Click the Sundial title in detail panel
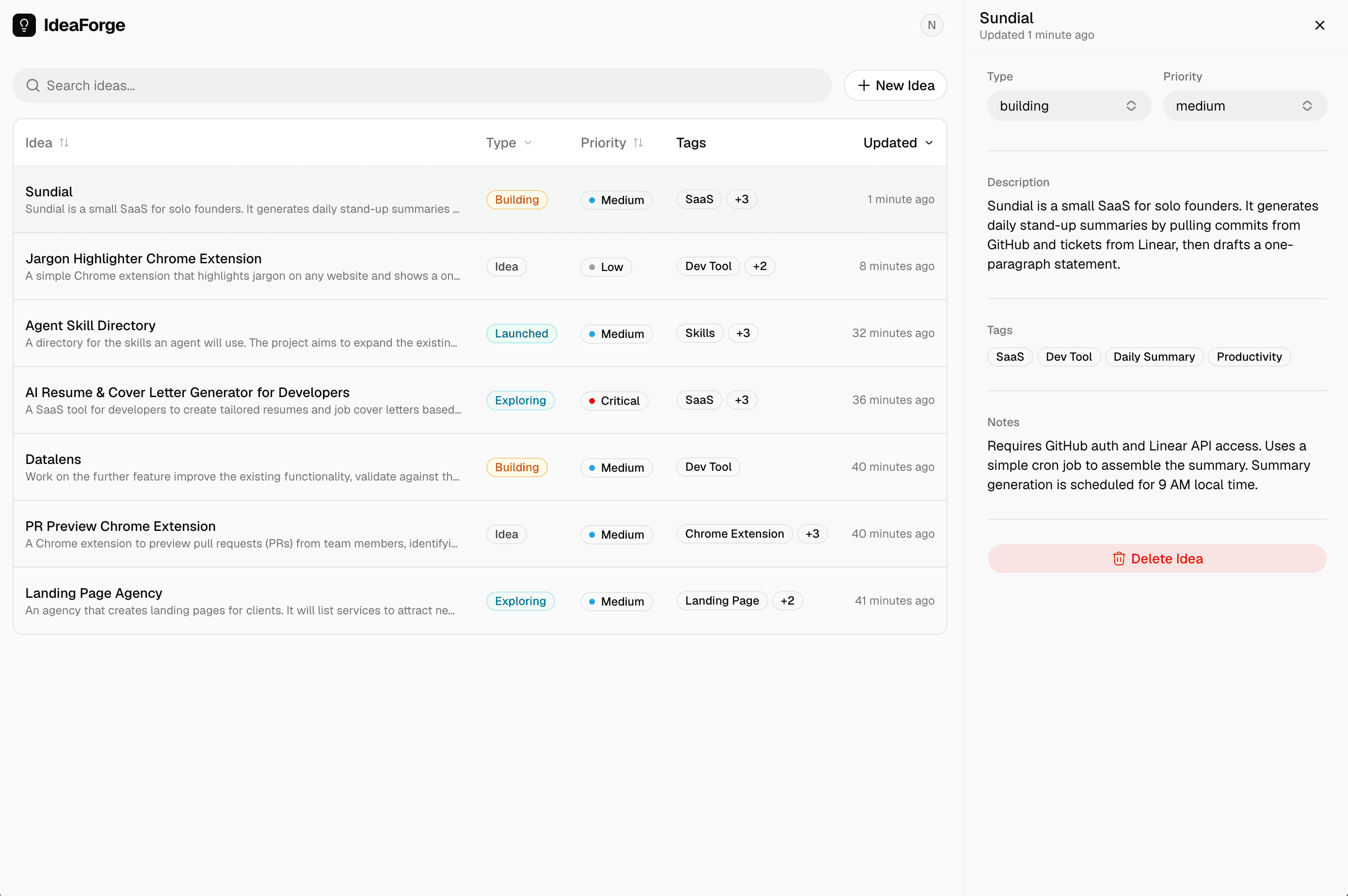The height and width of the screenshot is (896, 1348). [1006, 18]
